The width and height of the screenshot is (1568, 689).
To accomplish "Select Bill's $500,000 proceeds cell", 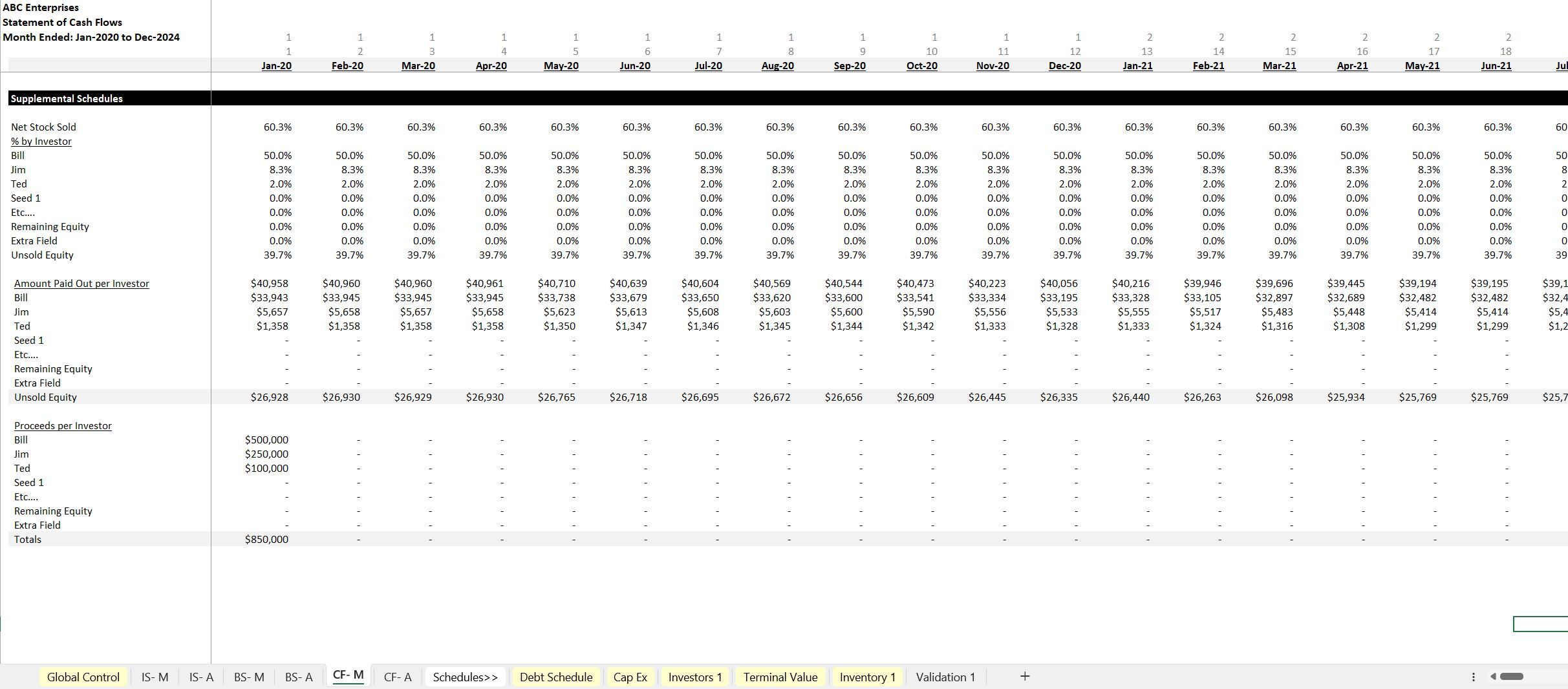I will tap(266, 440).
